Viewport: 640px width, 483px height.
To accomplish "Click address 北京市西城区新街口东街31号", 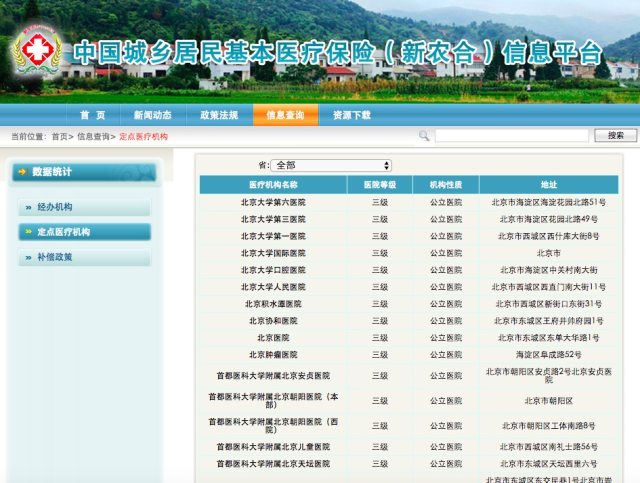I will [x=549, y=304].
